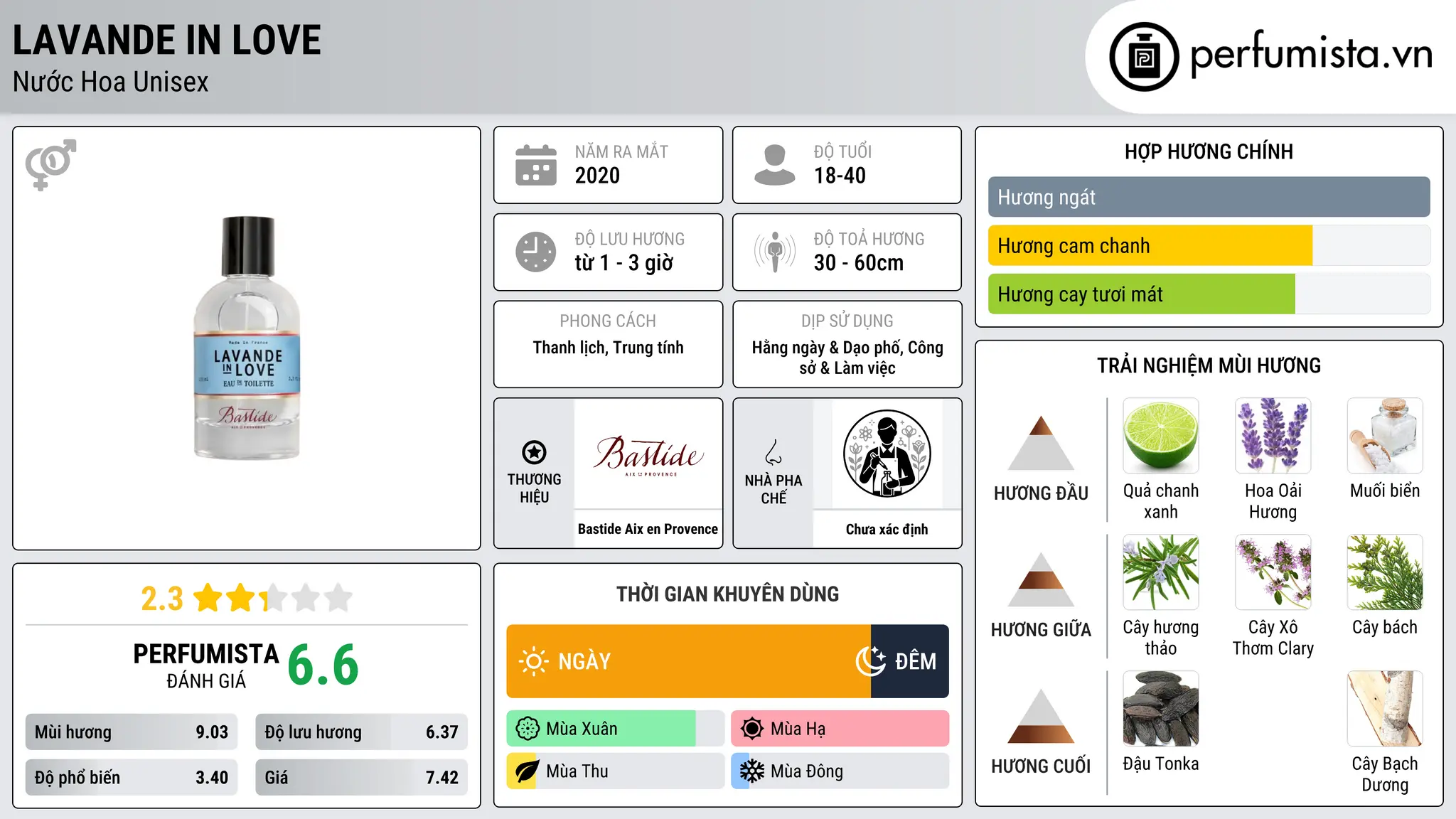Click the unisex gender symbol icon
This screenshot has width=1456, height=819.
coord(50,165)
